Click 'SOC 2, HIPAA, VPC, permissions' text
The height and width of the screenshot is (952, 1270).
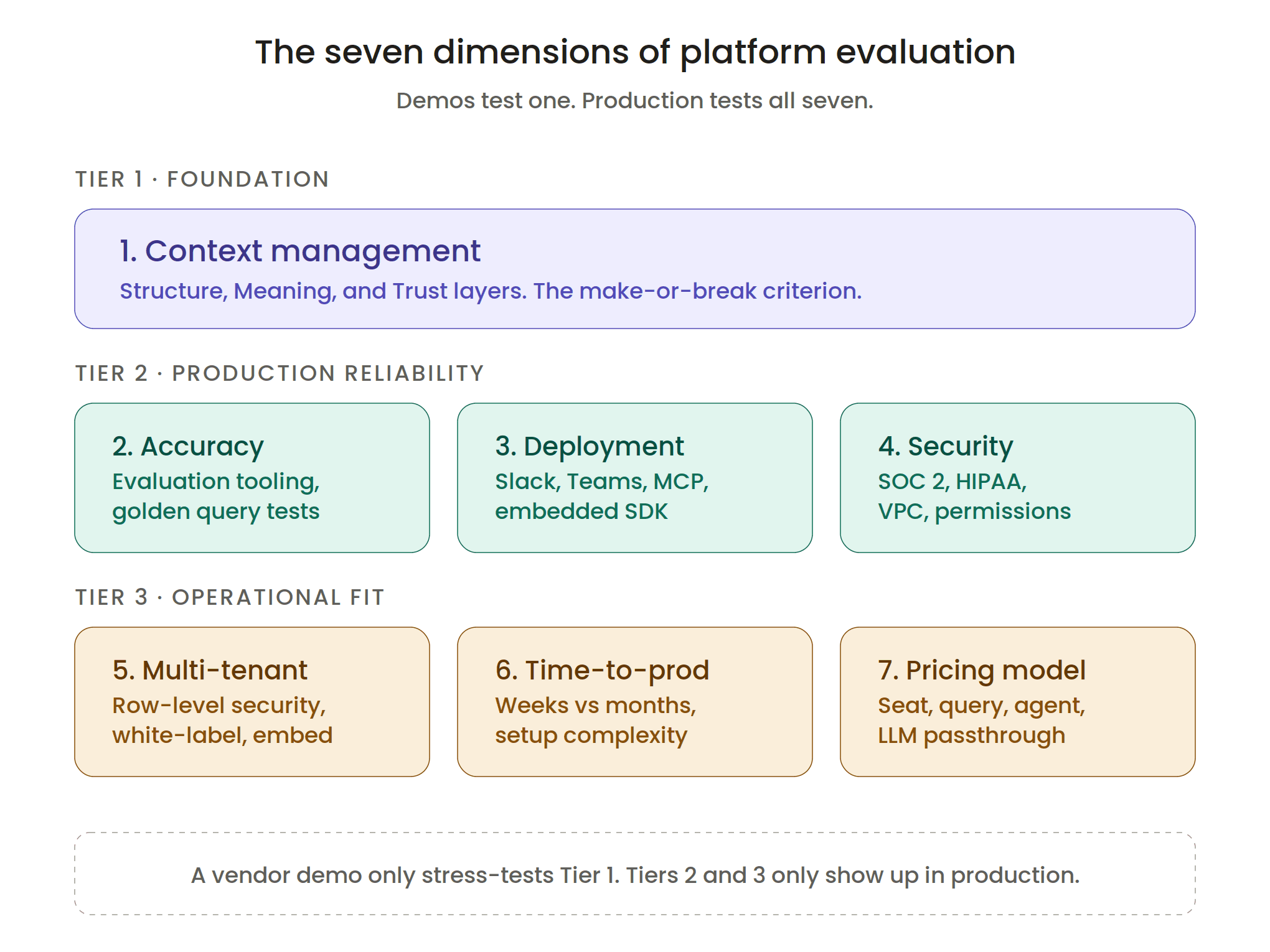click(x=974, y=497)
